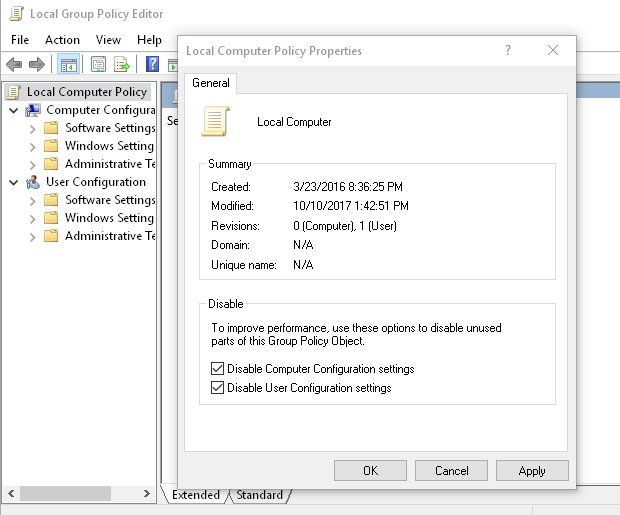Toggle Show/Hide Console Tree toolbar icon

(x=69, y=64)
